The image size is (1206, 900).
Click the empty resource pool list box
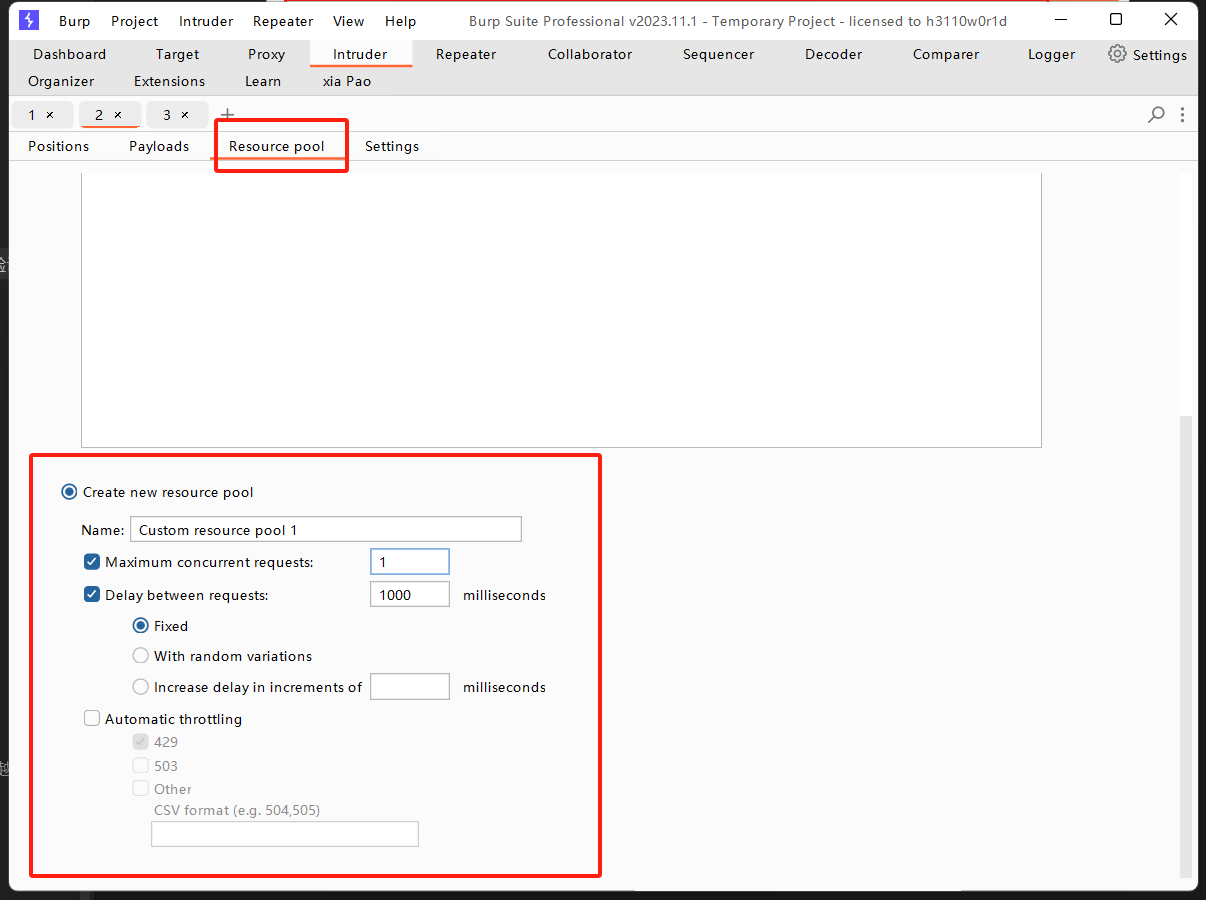[x=561, y=310]
